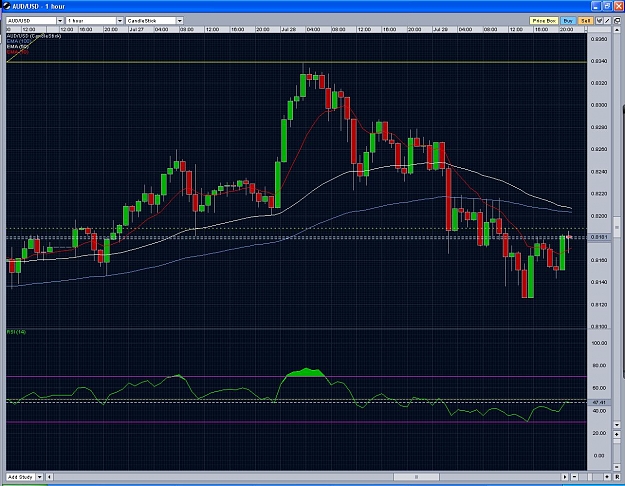Viewport: 625px width, 486px height.
Task: Click the AUD/USD (CandleStick) legend label
Action: (x=34, y=36)
